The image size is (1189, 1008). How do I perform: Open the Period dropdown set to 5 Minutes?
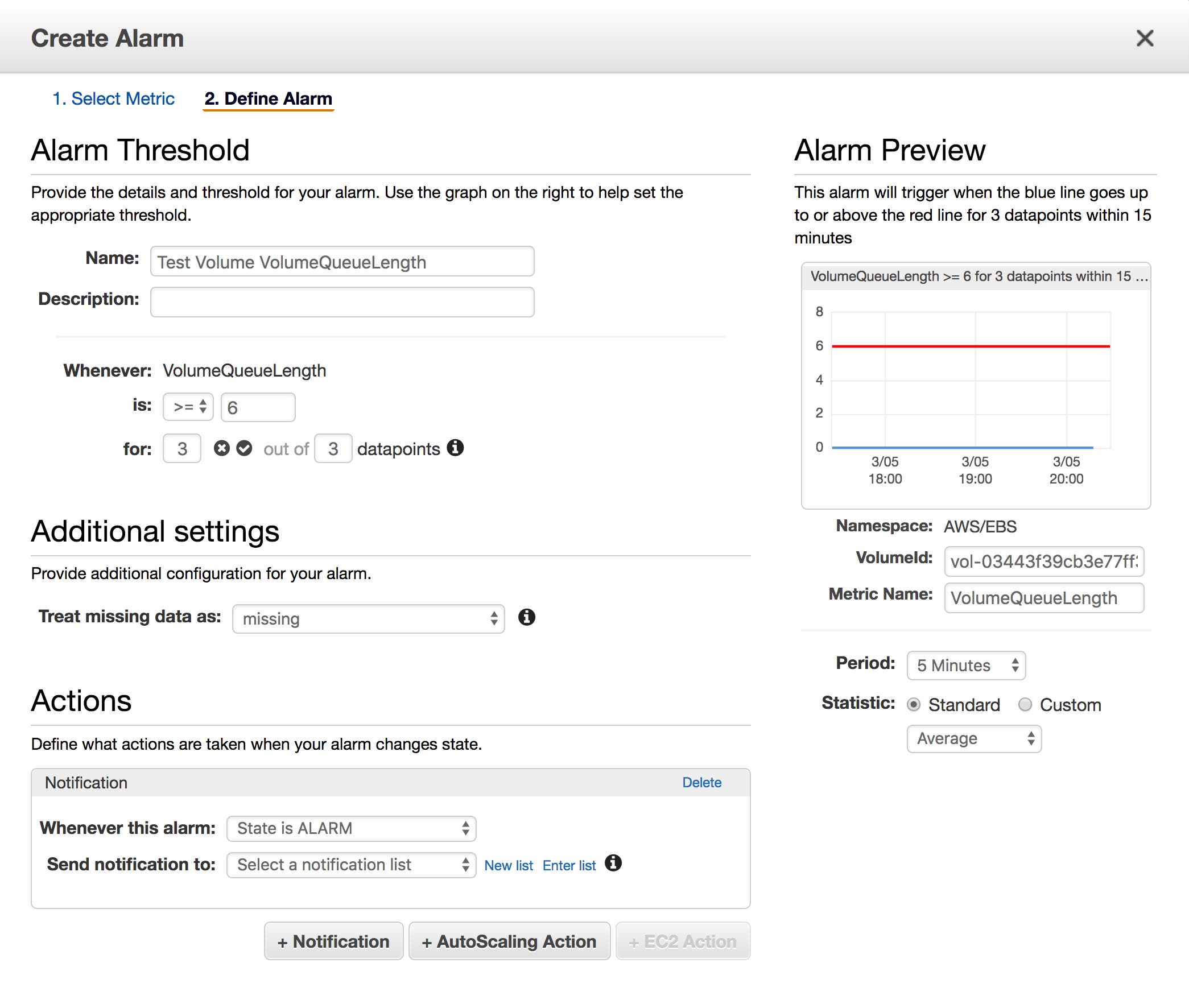pyautogui.click(x=965, y=665)
